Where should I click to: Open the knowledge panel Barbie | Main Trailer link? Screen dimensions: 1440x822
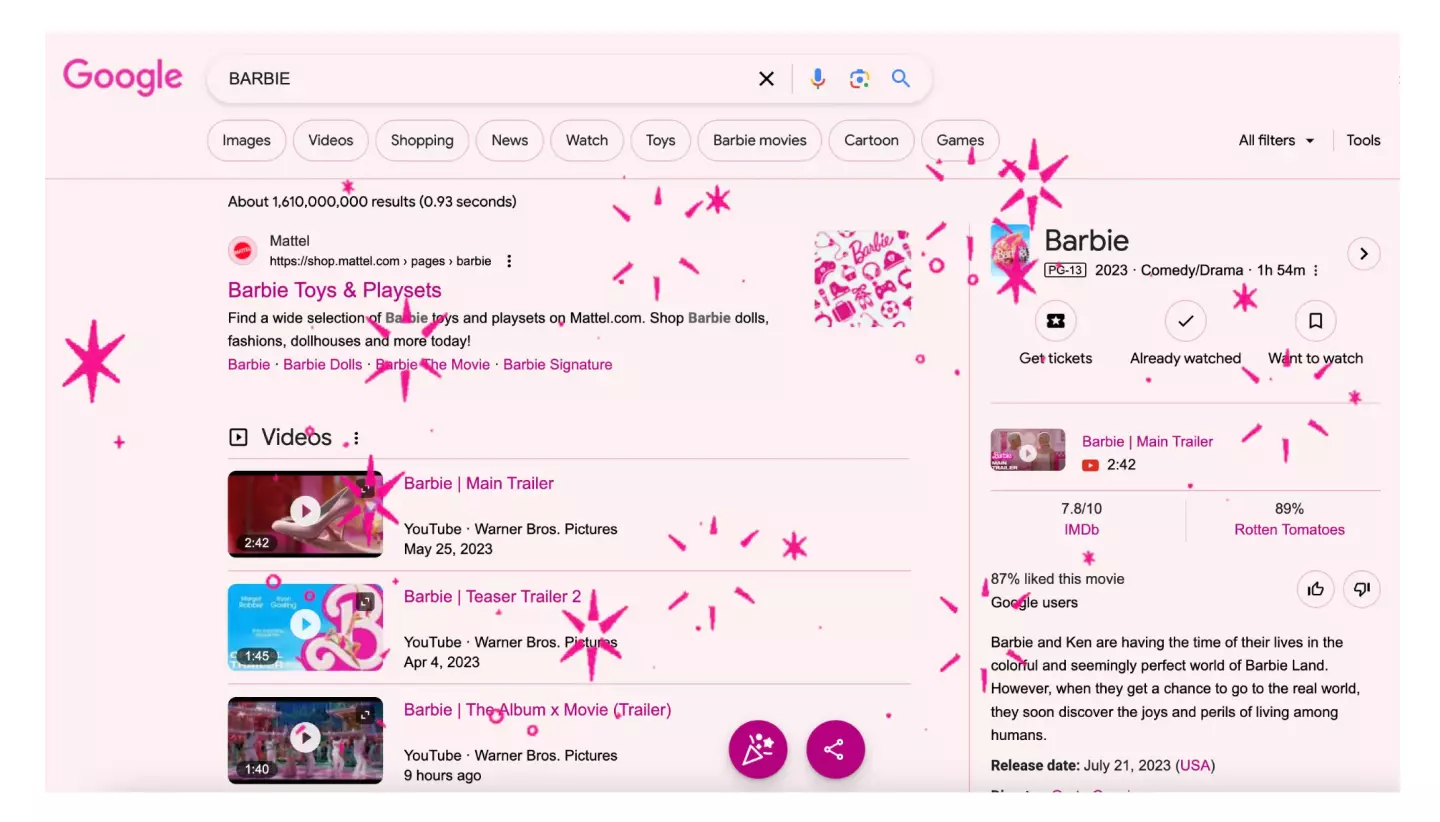[x=1147, y=441]
